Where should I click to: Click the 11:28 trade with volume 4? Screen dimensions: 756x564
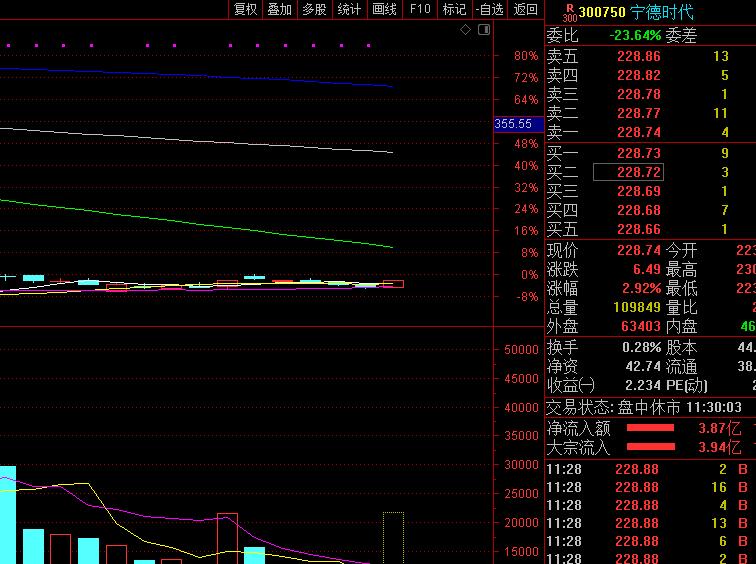pyautogui.click(x=648, y=505)
